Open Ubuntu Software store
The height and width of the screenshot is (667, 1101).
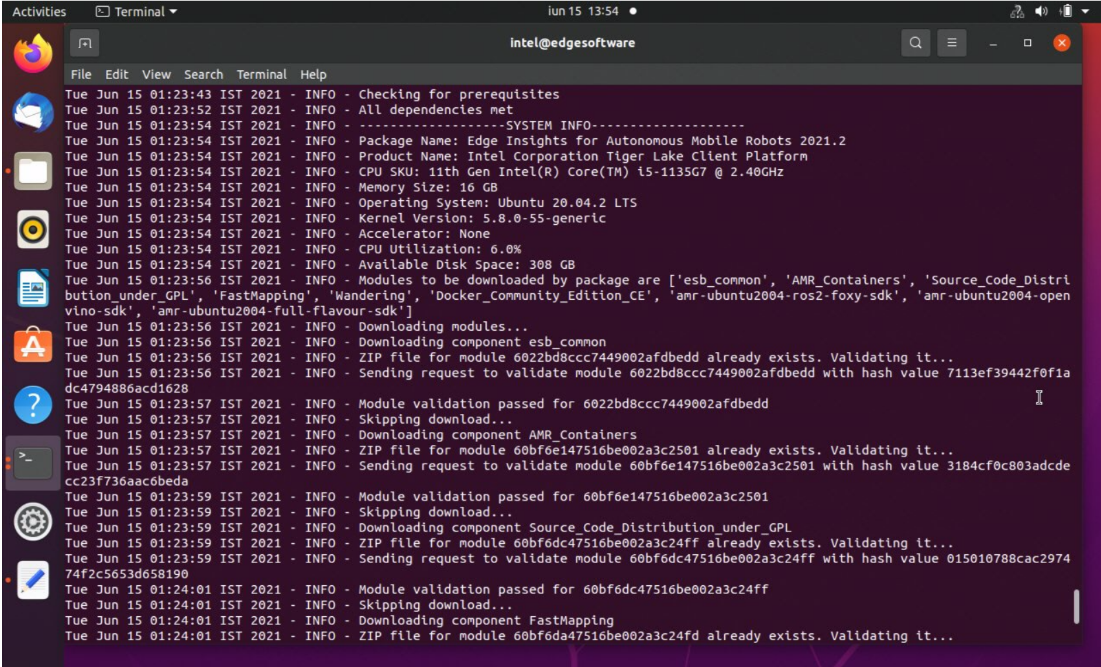tap(33, 346)
